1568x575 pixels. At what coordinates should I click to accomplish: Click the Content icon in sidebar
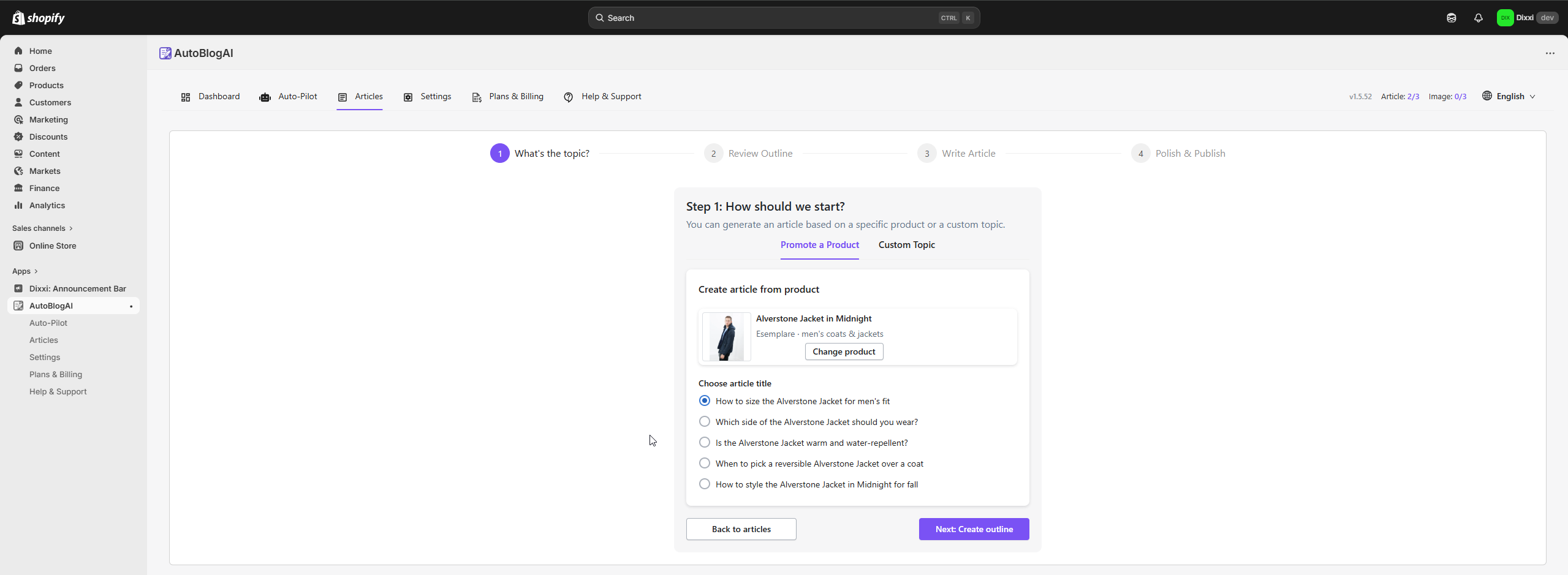click(18, 154)
